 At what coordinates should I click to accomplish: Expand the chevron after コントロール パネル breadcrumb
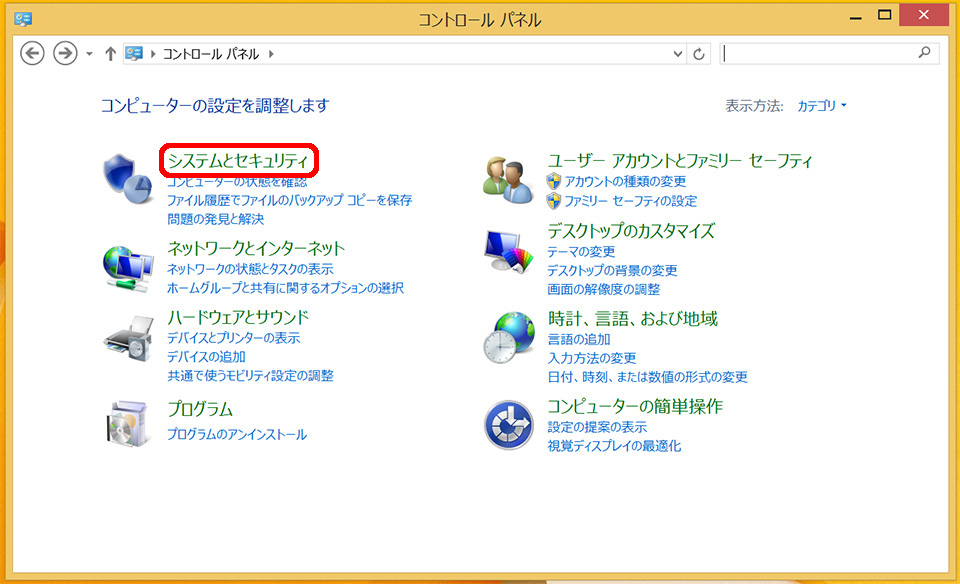click(x=271, y=54)
